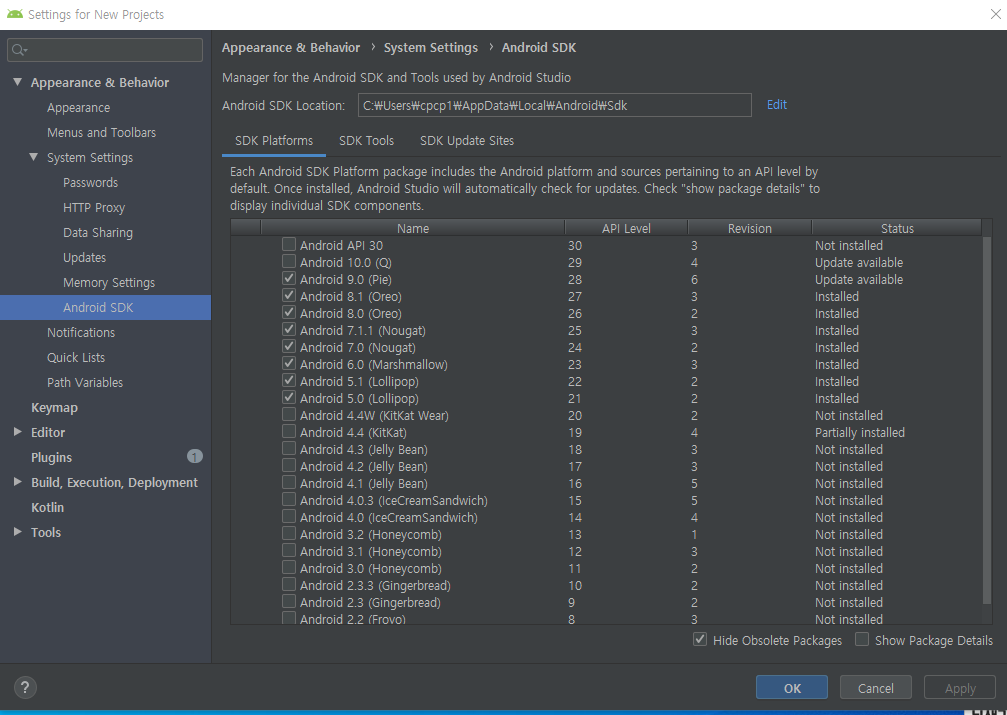This screenshot has height=715, width=1007.
Task: Click 'Partially installed' status text
Action: pyautogui.click(x=860, y=432)
